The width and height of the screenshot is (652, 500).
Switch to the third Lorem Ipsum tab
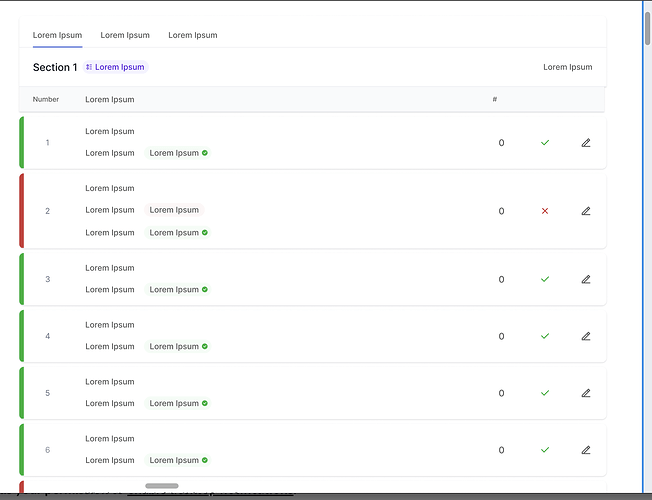click(x=193, y=35)
